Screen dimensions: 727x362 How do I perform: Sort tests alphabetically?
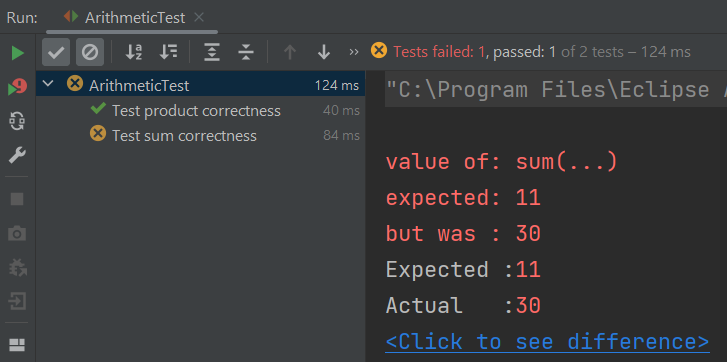click(134, 52)
